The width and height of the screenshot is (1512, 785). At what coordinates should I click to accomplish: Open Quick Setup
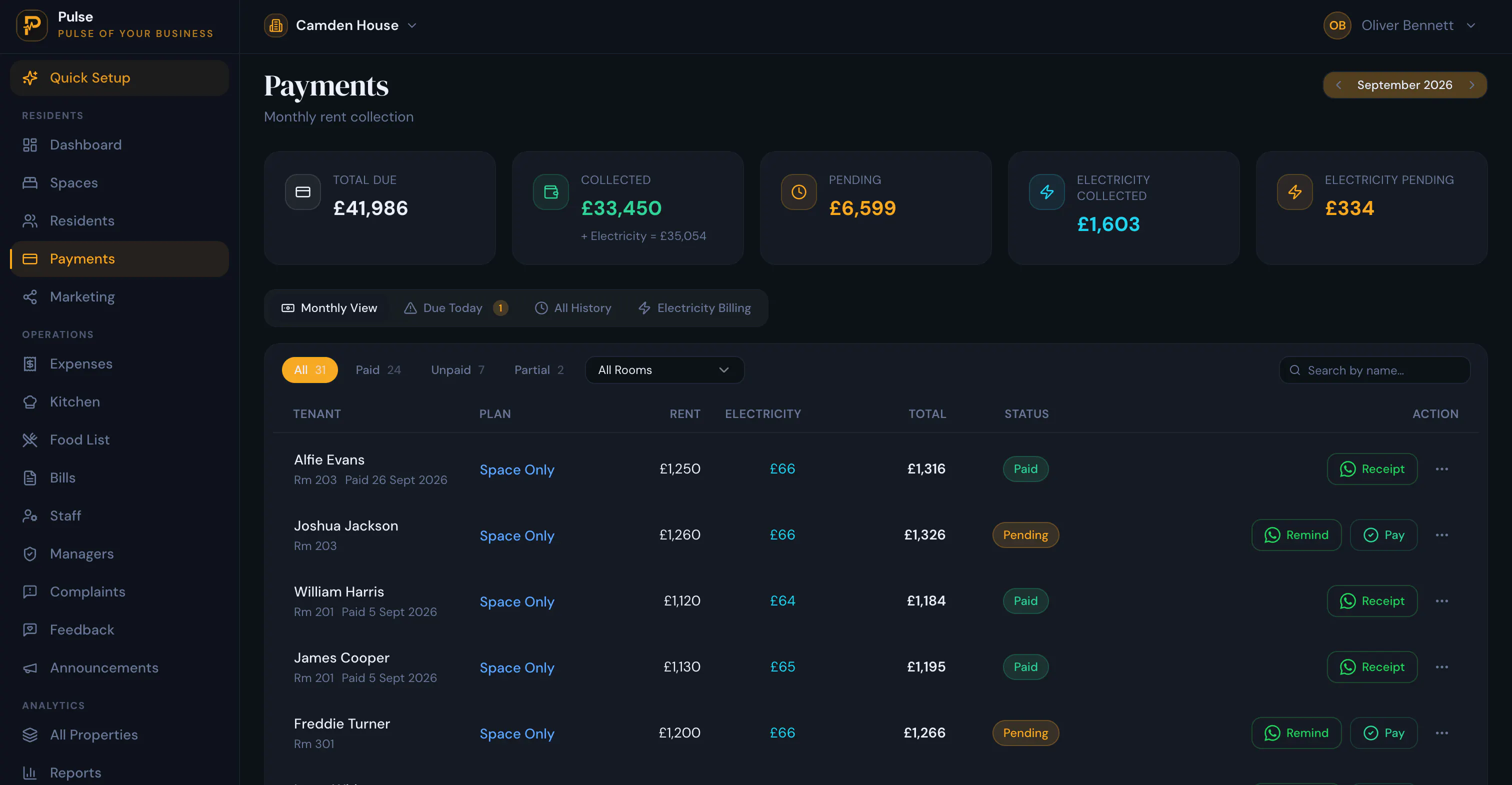click(x=119, y=78)
